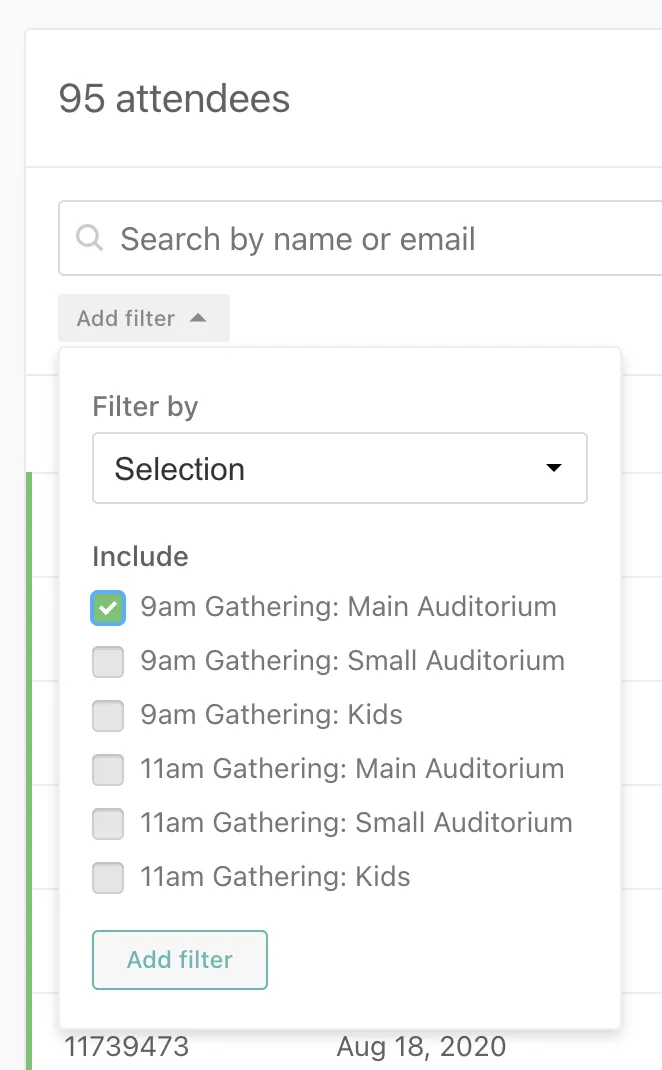
Task: Click the 11am Gathering: Kids label text
Action: 275,877
